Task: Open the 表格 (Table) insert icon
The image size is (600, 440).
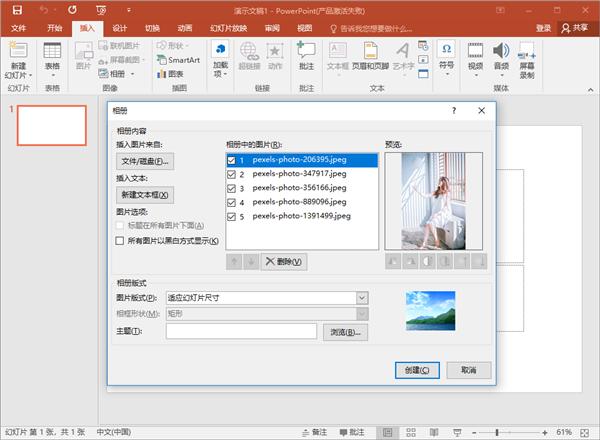Action: tap(52, 55)
